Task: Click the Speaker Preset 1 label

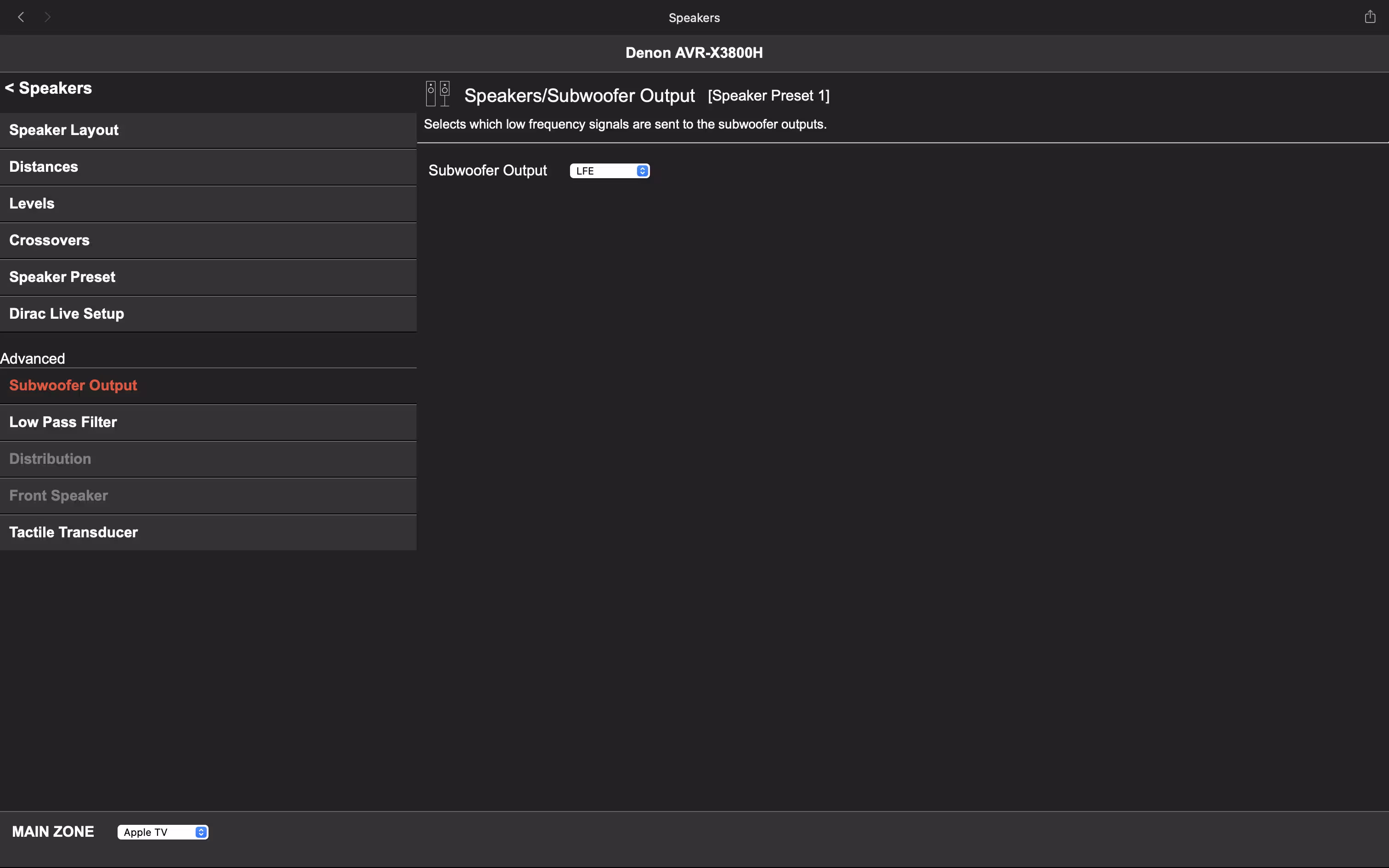Action: tap(768, 96)
